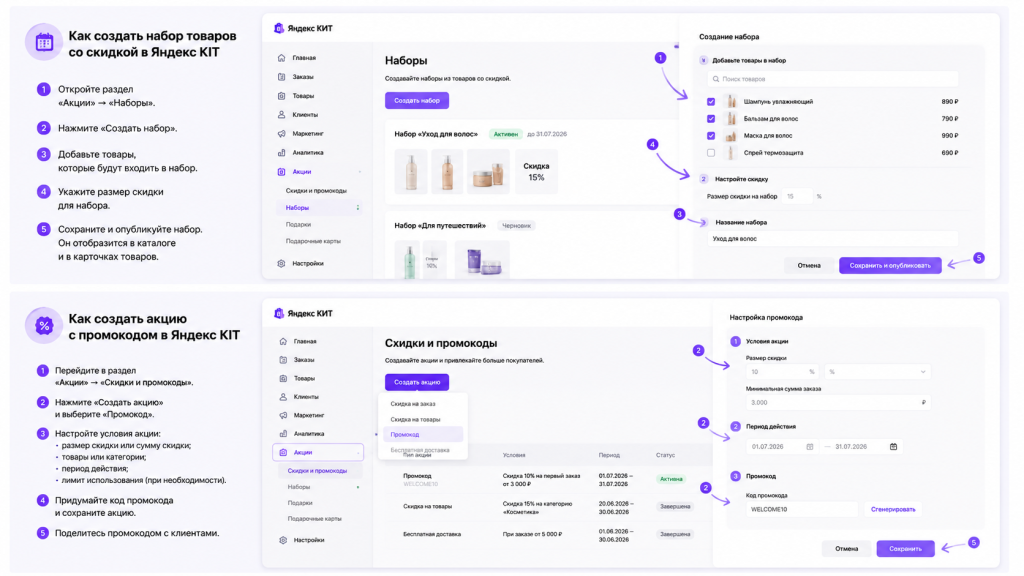This screenshot has width=1024, height=576.
Task: Click the Код промокода field with WELCOME10
Action: point(801,509)
